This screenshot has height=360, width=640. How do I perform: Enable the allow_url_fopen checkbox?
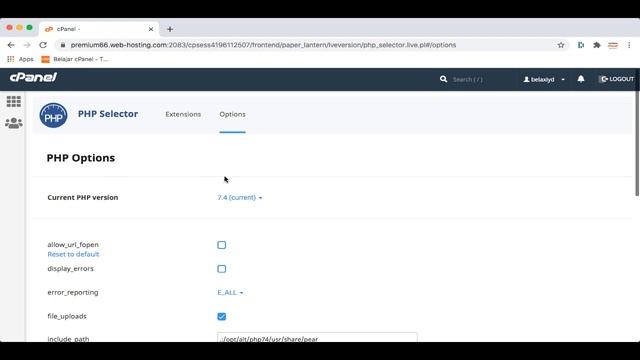point(222,245)
